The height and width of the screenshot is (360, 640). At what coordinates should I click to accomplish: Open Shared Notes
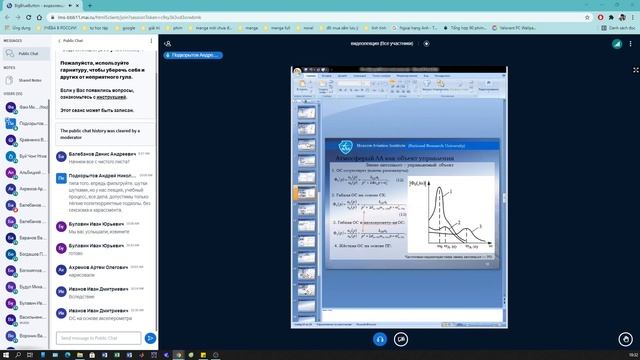tap(26, 80)
